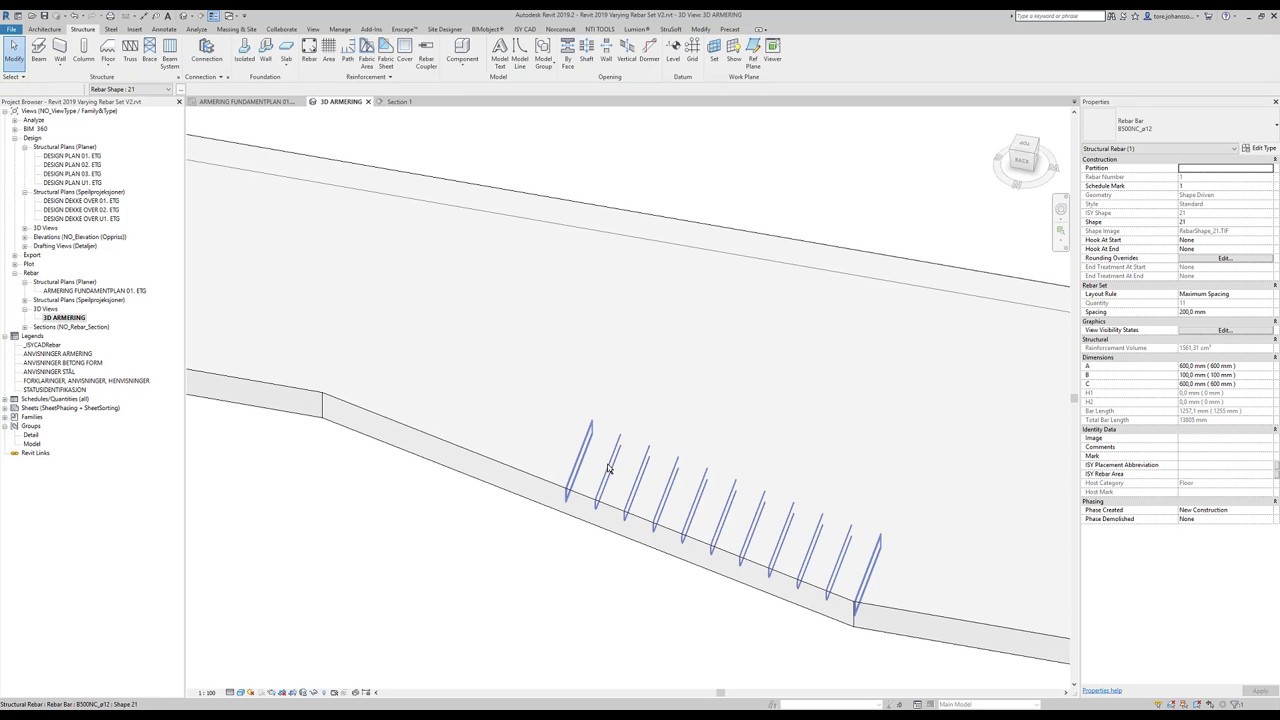Click the keyword search box
The height and width of the screenshot is (720, 1280).
[1060, 16]
